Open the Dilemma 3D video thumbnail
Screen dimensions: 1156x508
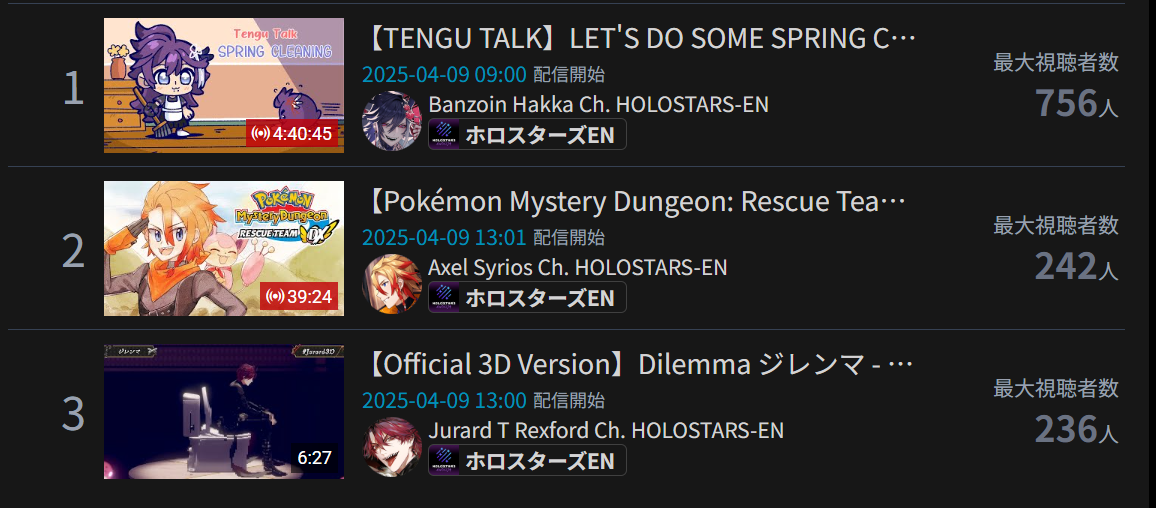[223, 411]
